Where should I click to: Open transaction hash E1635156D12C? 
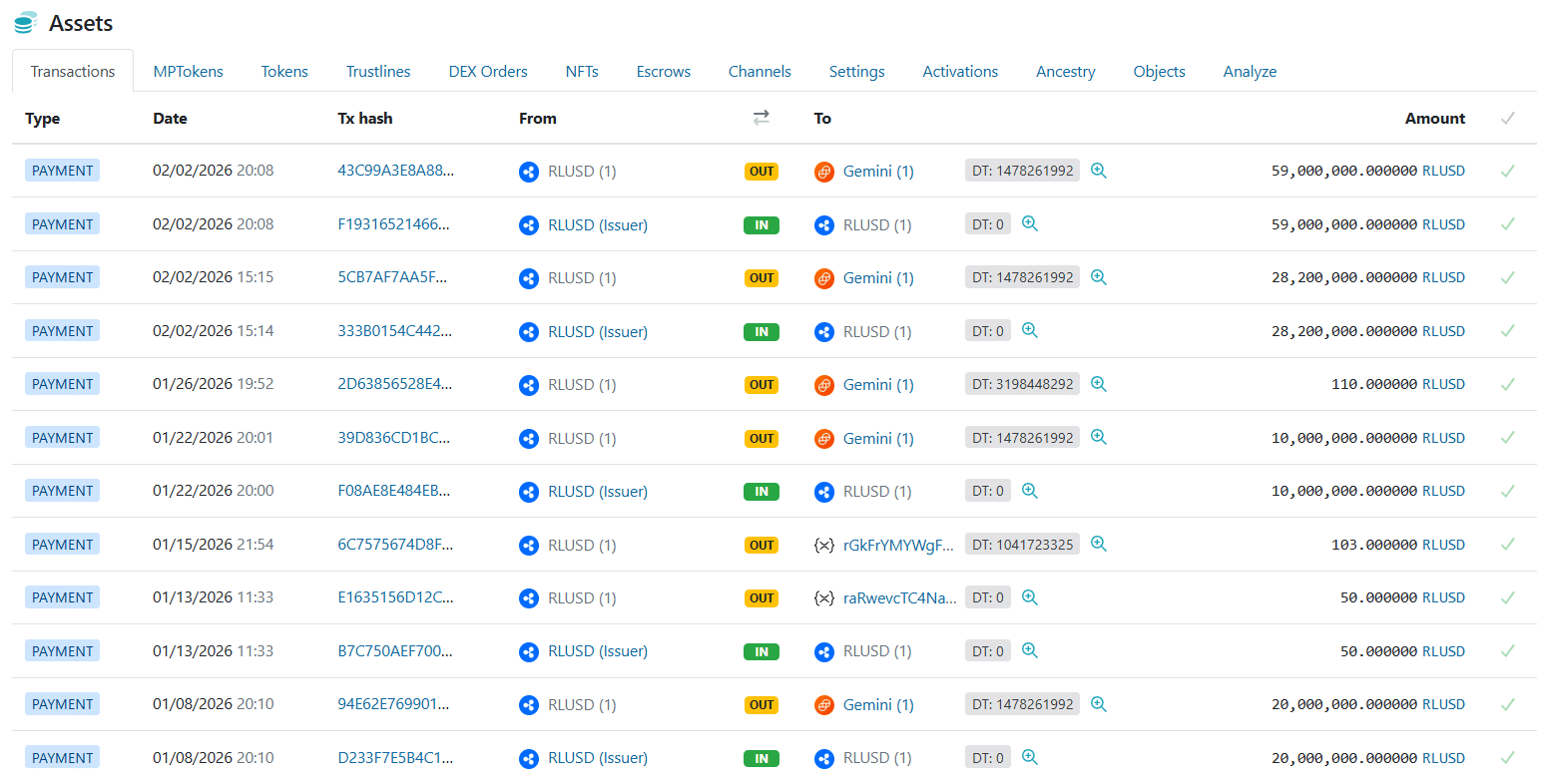pyautogui.click(x=395, y=597)
